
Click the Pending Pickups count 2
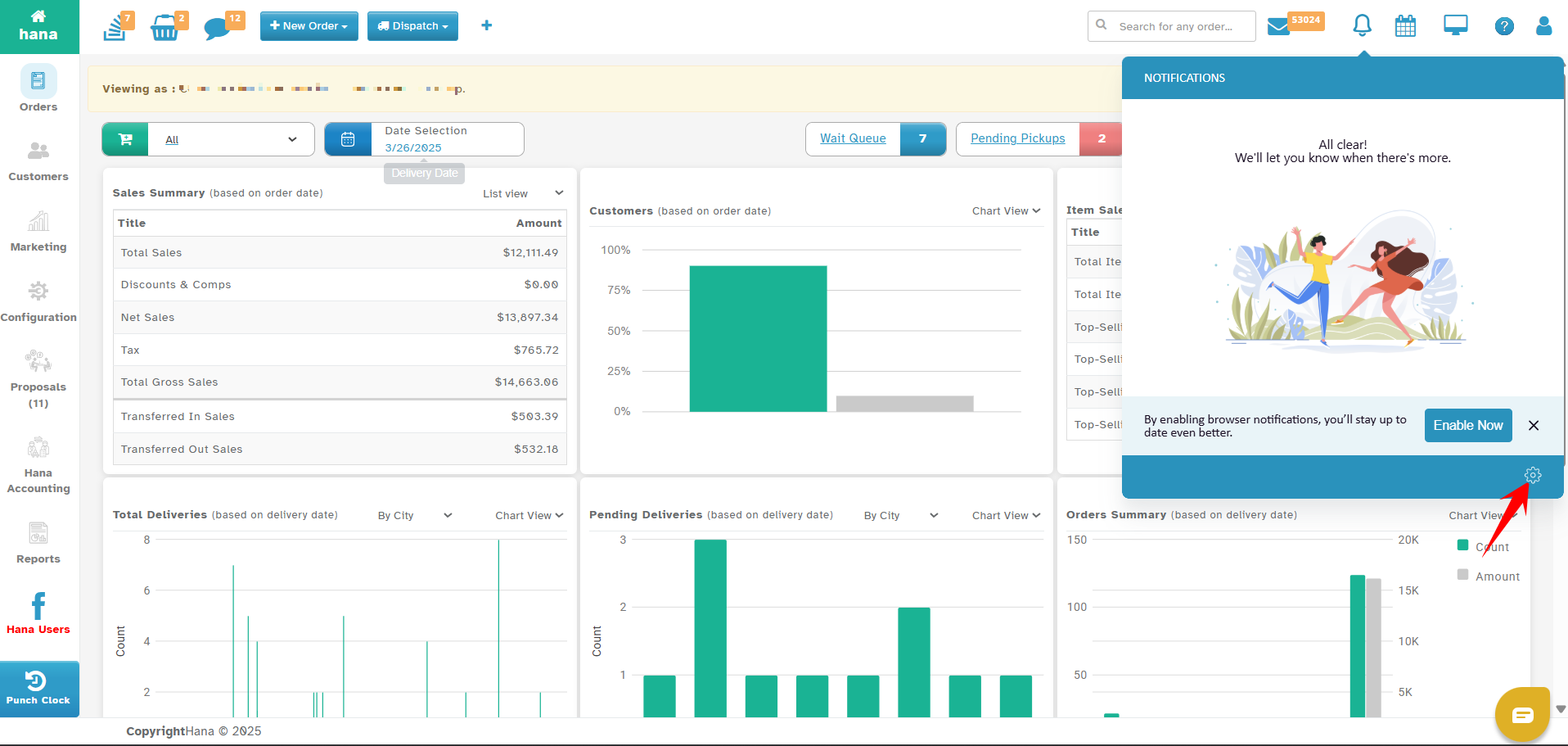[1102, 139]
